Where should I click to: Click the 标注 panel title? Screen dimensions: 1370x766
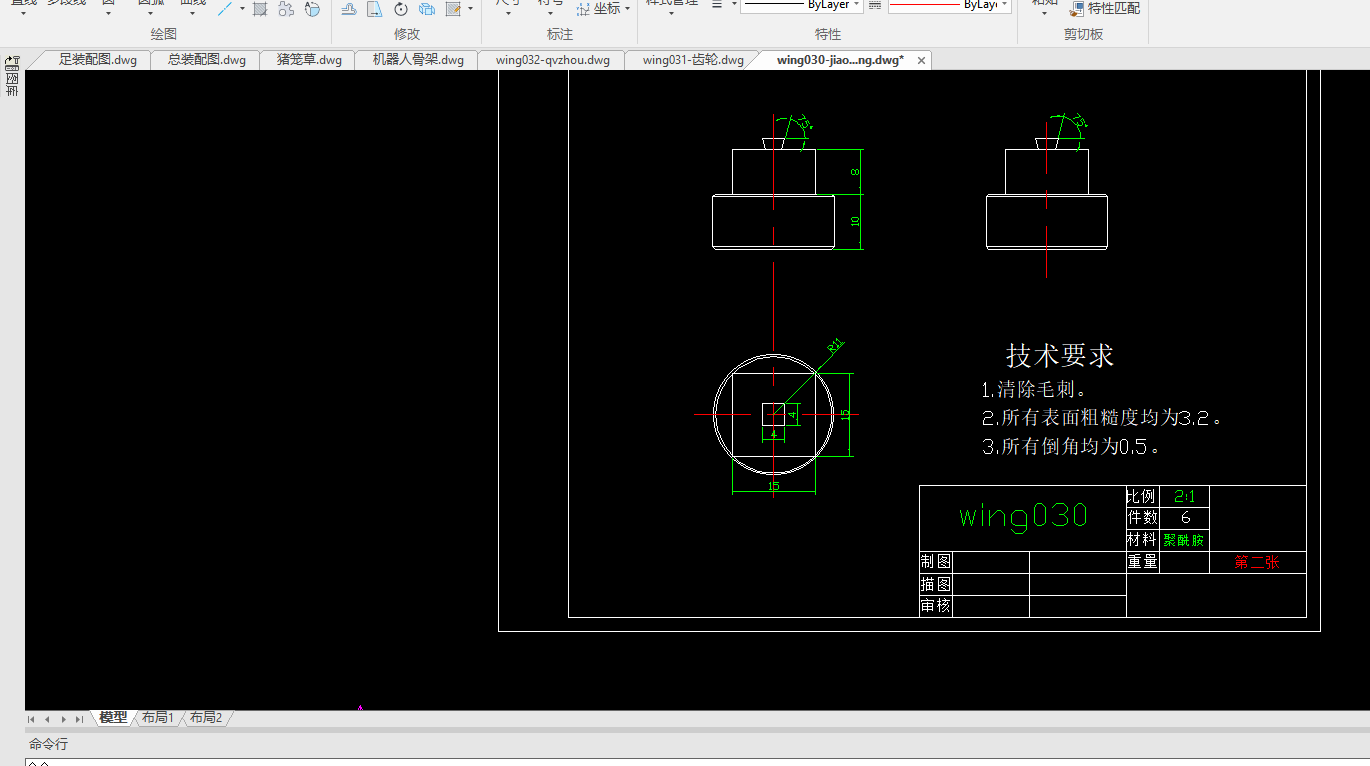[x=560, y=34]
